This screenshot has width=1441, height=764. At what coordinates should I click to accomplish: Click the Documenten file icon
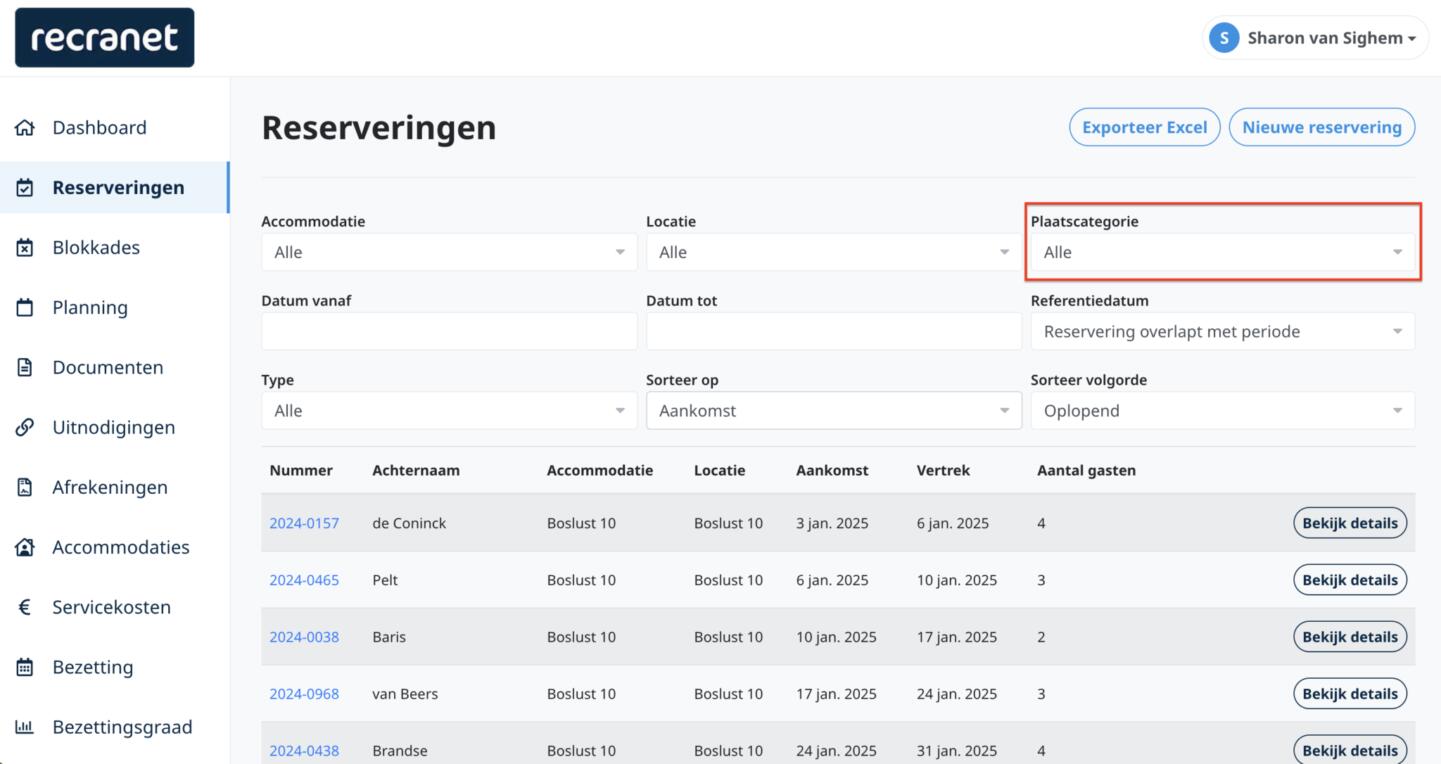pyautogui.click(x=26, y=368)
